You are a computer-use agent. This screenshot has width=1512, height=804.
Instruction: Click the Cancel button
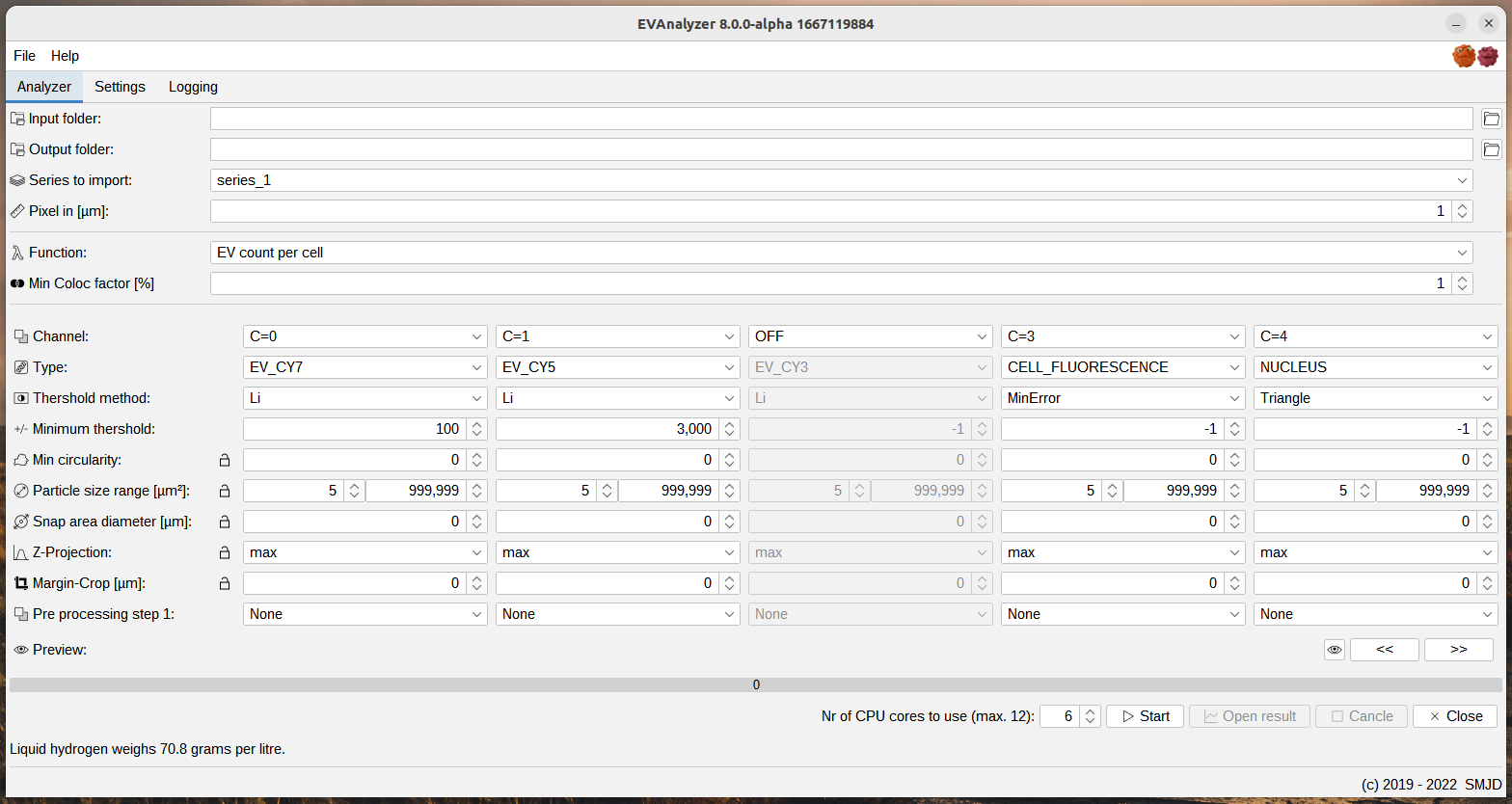[1362, 716]
